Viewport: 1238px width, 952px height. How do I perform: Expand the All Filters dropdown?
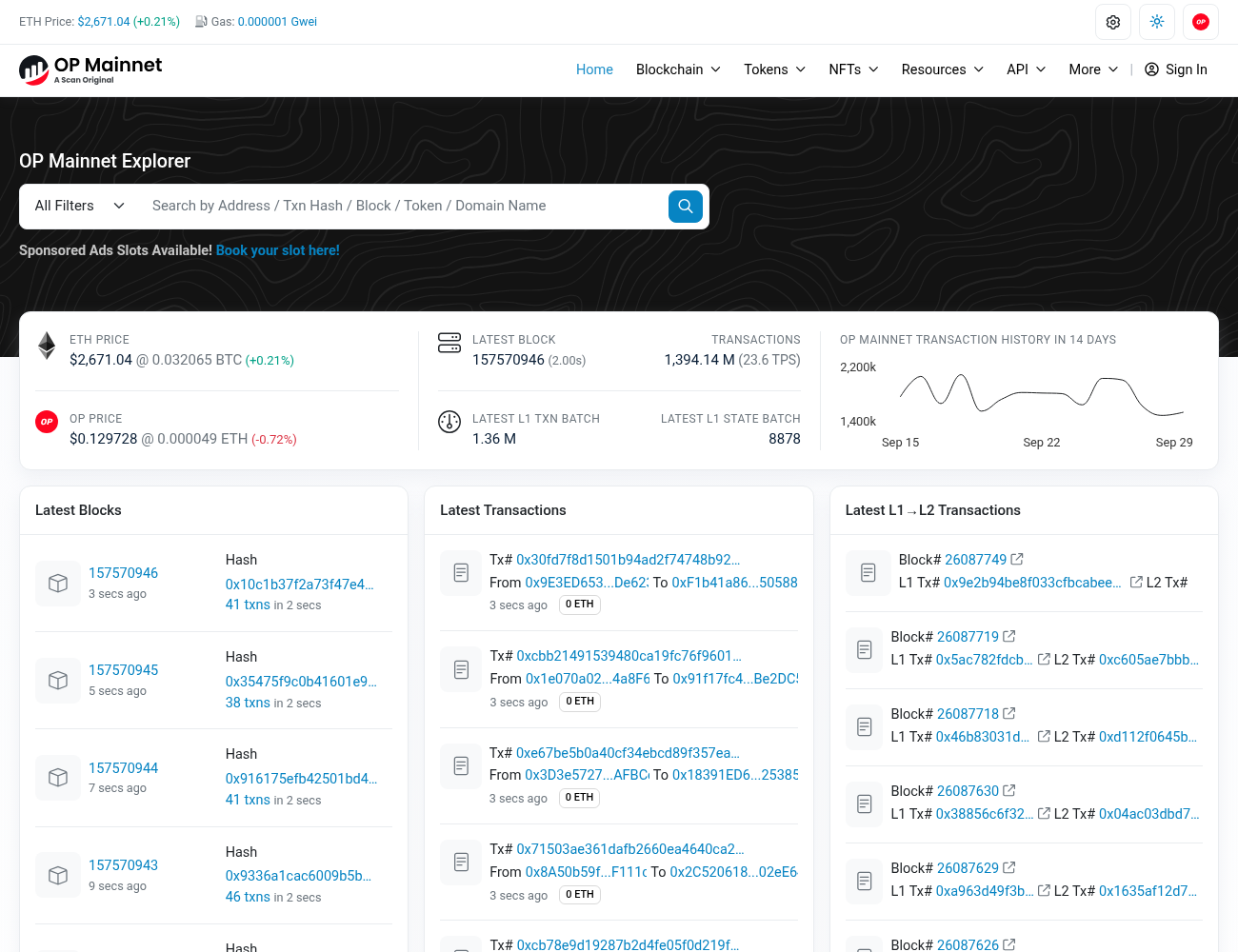click(x=80, y=206)
